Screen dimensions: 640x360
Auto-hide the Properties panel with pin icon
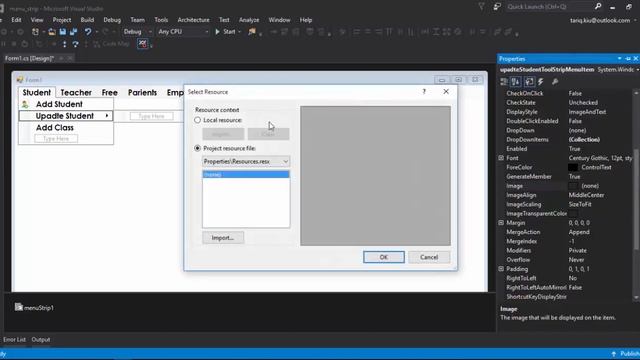pos(628,59)
